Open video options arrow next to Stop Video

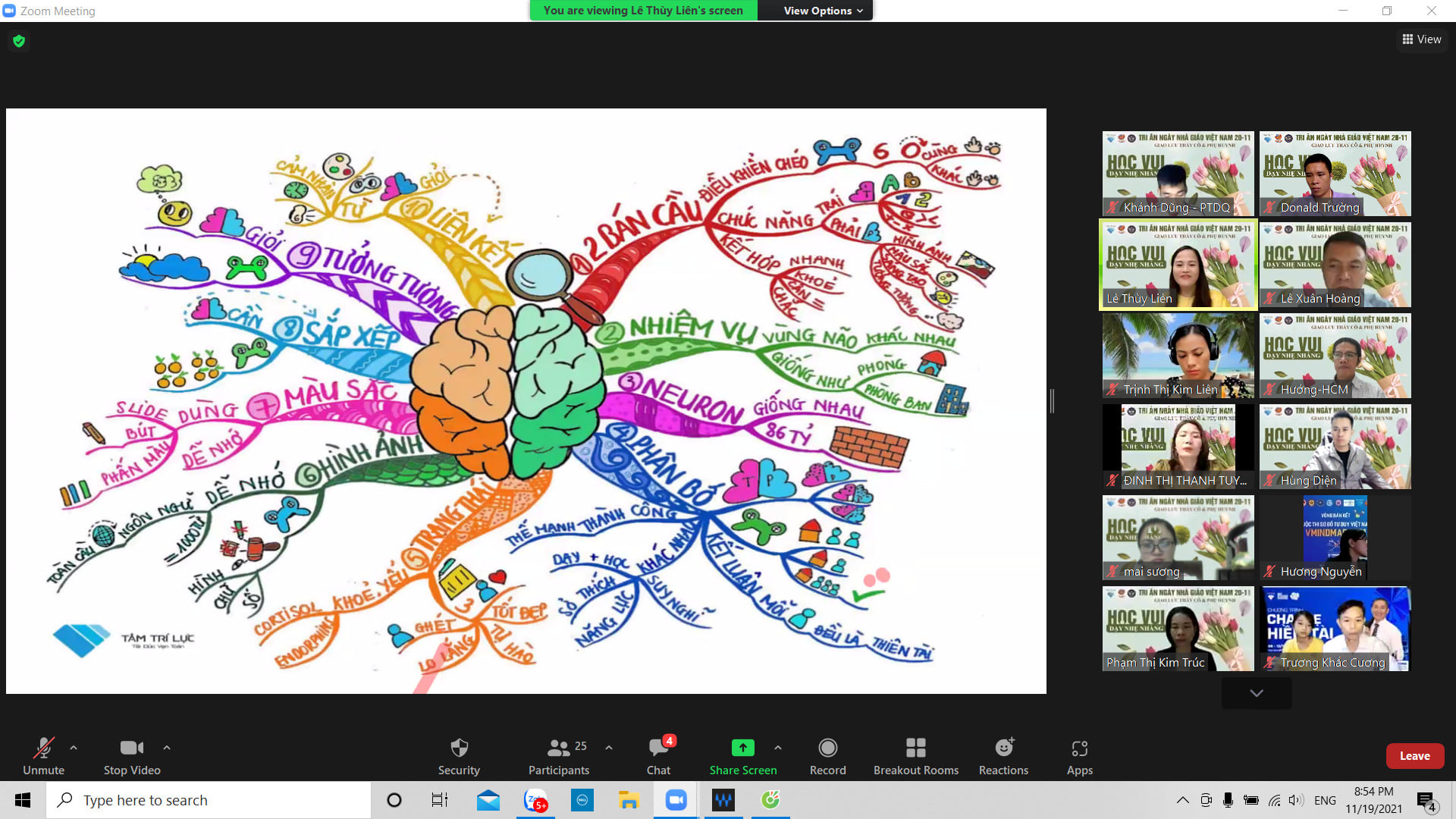pos(167,748)
